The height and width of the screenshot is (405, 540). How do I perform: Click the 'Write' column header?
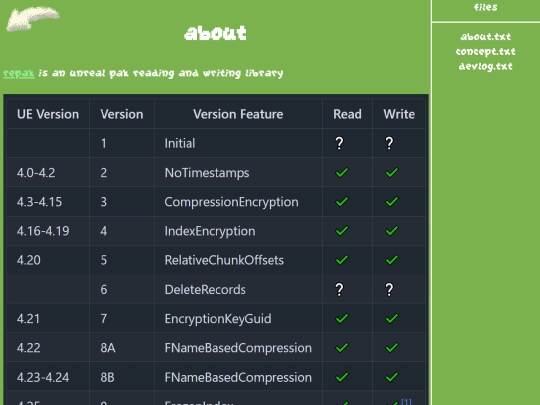[399, 114]
